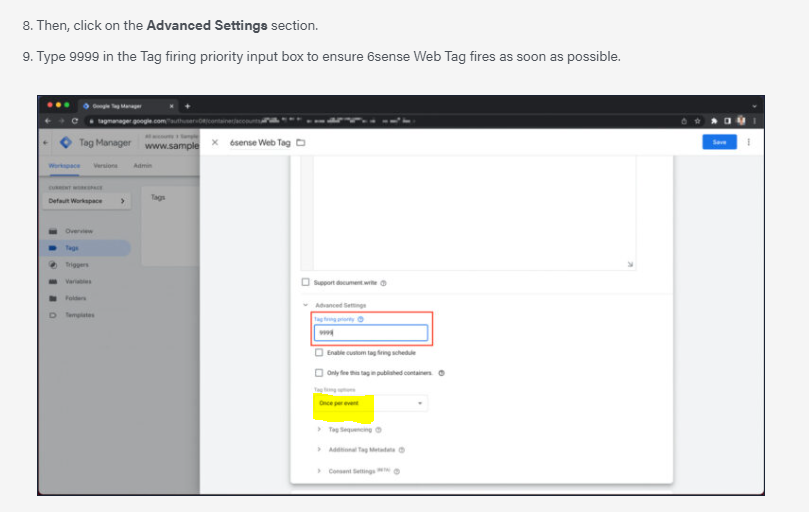Click the folder icon next to 6sense Web Tag
This screenshot has height=512, width=809.
[301, 142]
